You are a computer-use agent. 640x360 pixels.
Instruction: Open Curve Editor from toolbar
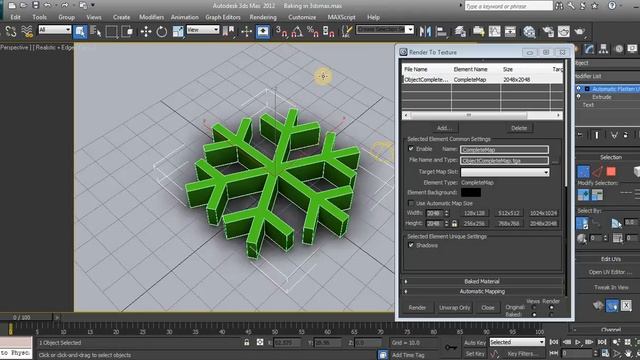494,31
